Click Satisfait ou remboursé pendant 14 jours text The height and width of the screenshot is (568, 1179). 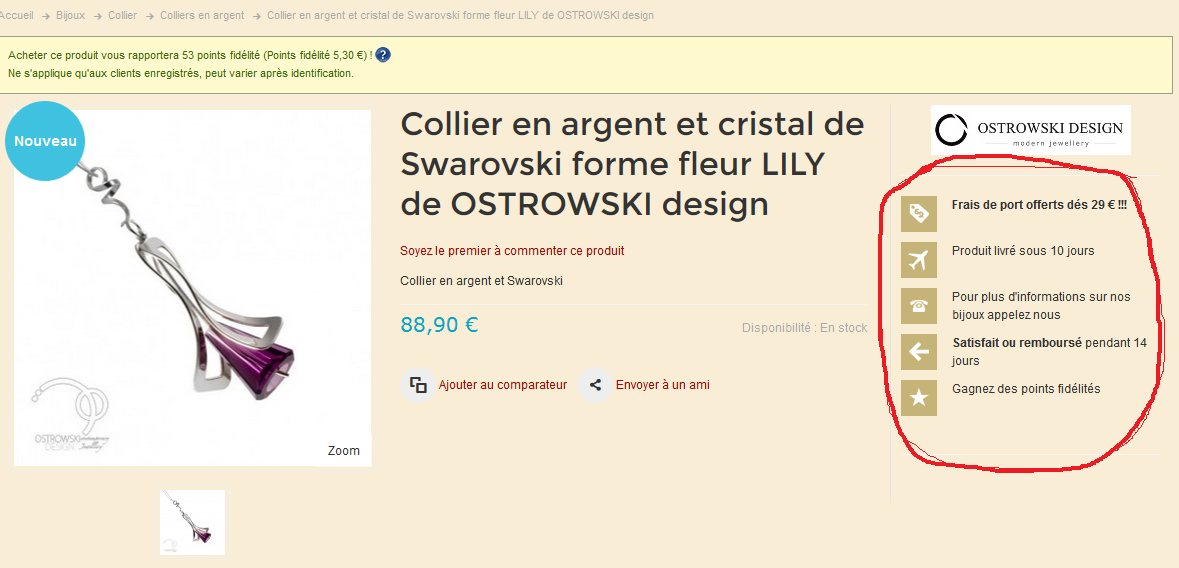tap(1050, 351)
